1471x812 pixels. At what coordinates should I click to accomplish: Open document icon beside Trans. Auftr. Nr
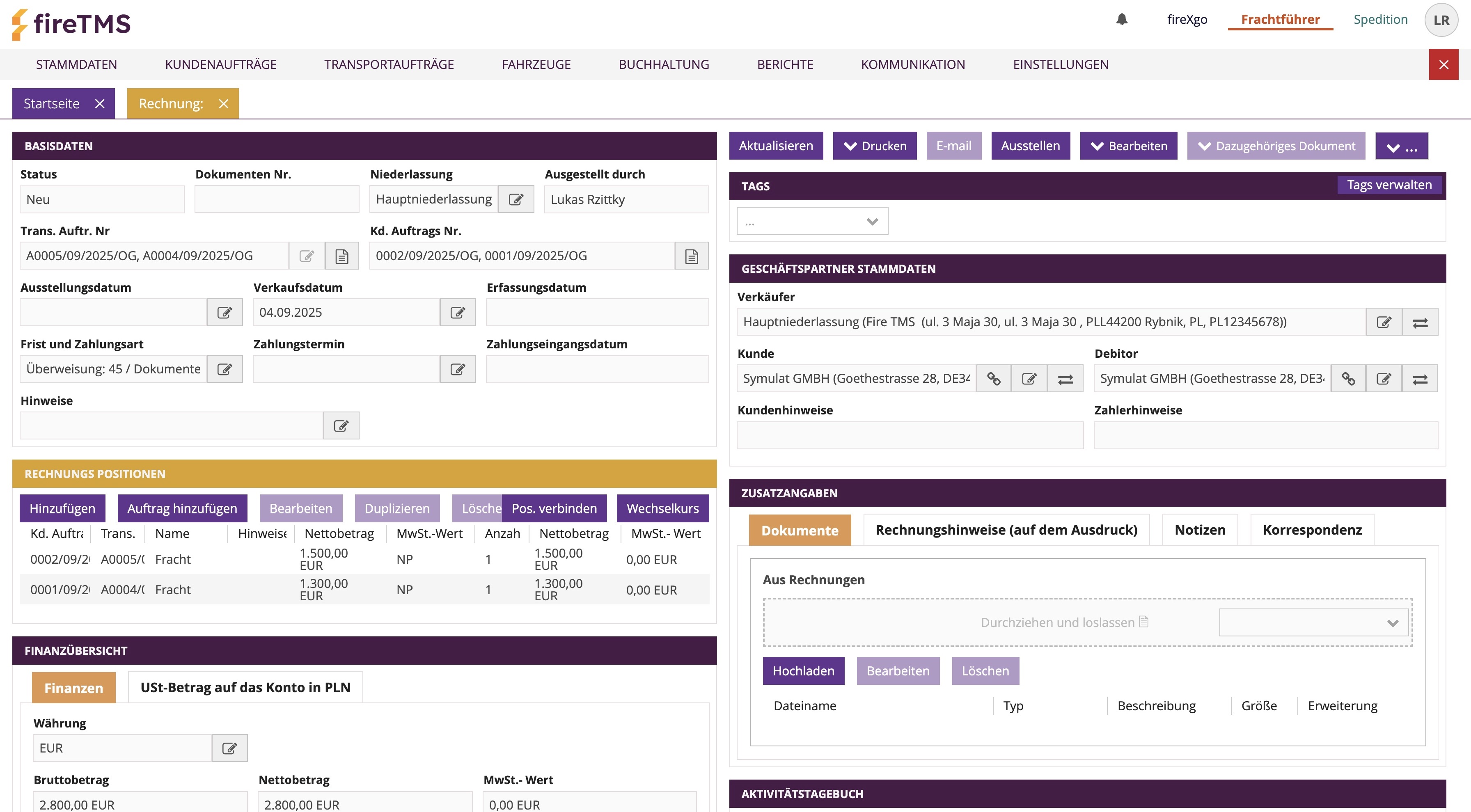coord(341,256)
